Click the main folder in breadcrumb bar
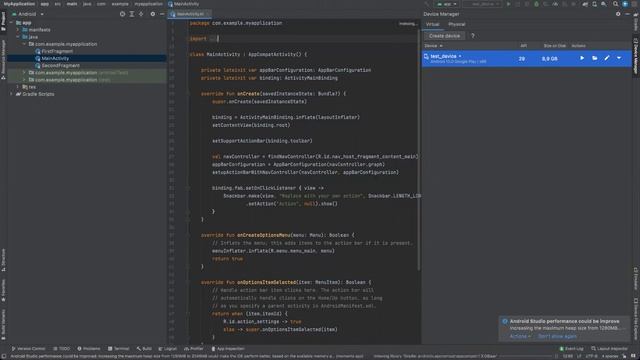The image size is (640, 360). pos(72,4)
